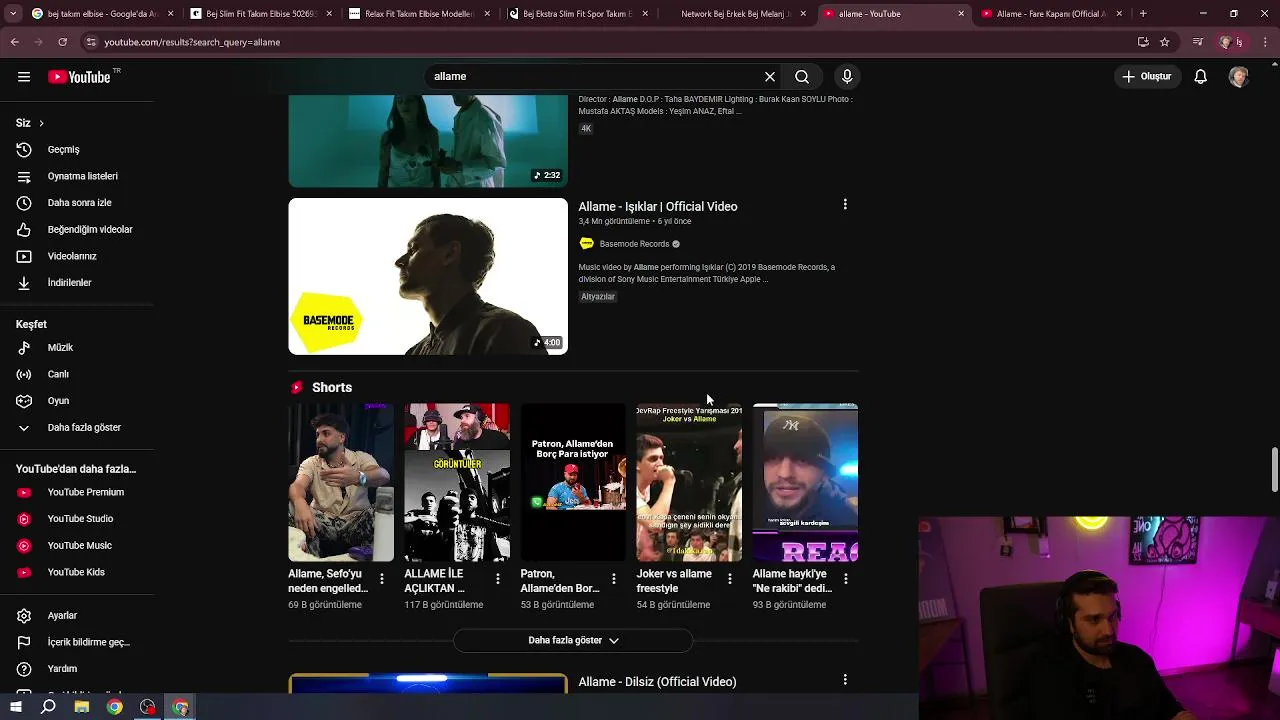Image resolution: width=1280 pixels, height=720 pixels.
Task: Open options menu for Dilsiz video
Action: click(x=845, y=680)
